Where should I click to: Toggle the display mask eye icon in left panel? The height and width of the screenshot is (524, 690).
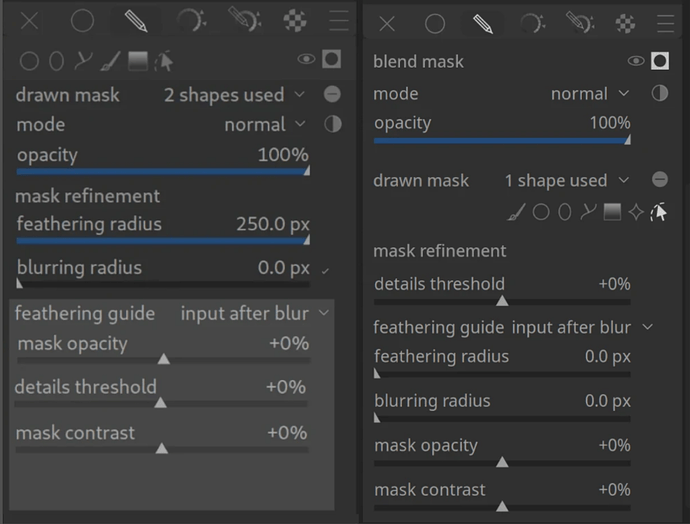(306, 60)
